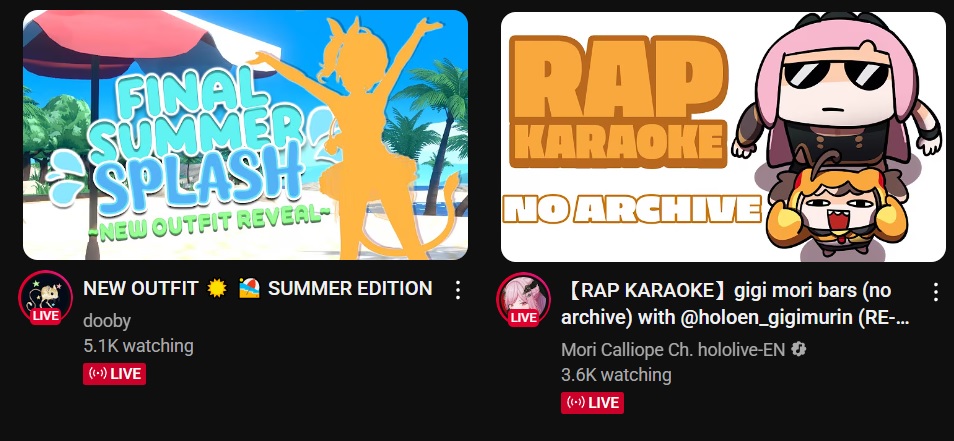Viewport: 954px width, 441px height.
Task: Click the red LIVE badge under 3.6K watching
Action: point(592,402)
